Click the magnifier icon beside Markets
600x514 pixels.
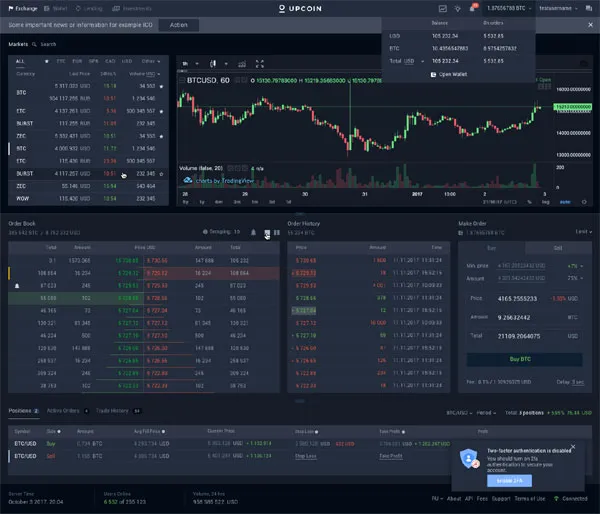click(34, 44)
